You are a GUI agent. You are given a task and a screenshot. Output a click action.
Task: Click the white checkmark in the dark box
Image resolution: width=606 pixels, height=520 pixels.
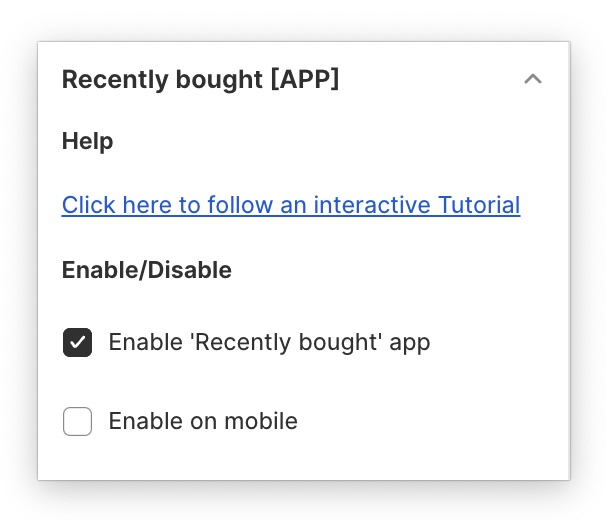pyautogui.click(x=78, y=343)
